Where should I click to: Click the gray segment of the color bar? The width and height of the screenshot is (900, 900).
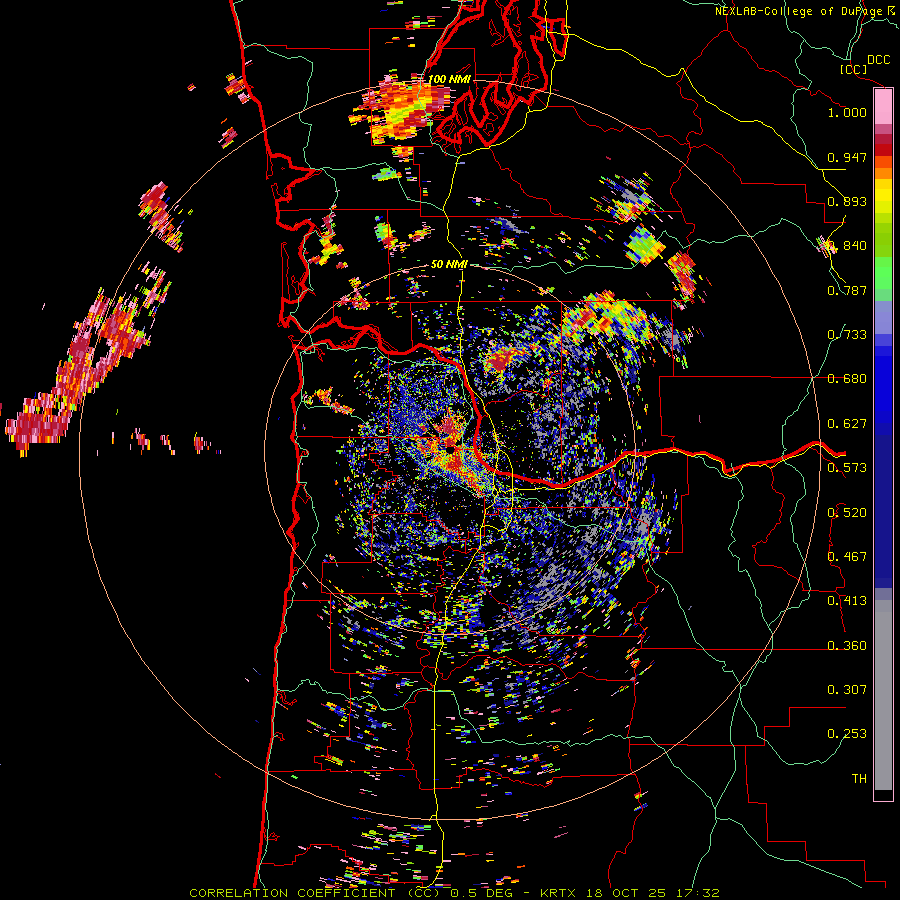883,695
